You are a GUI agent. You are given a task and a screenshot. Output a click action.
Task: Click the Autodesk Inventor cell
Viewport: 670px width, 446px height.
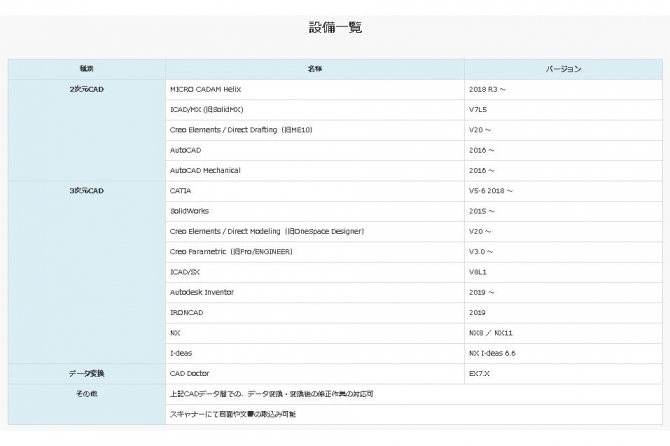pos(315,293)
